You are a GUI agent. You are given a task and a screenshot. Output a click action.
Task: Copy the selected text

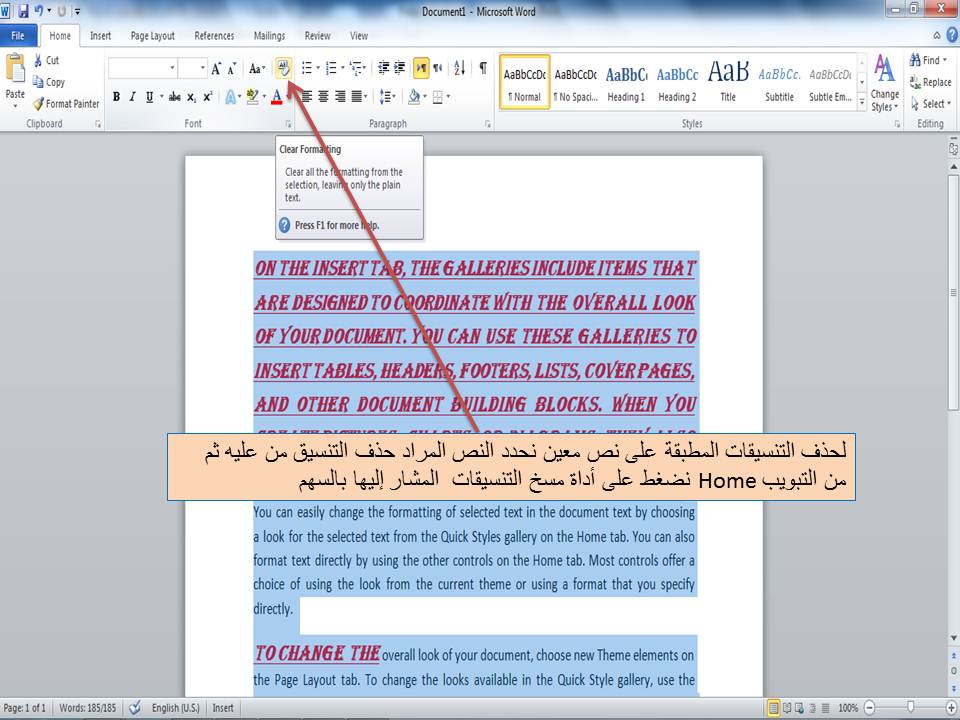48,81
